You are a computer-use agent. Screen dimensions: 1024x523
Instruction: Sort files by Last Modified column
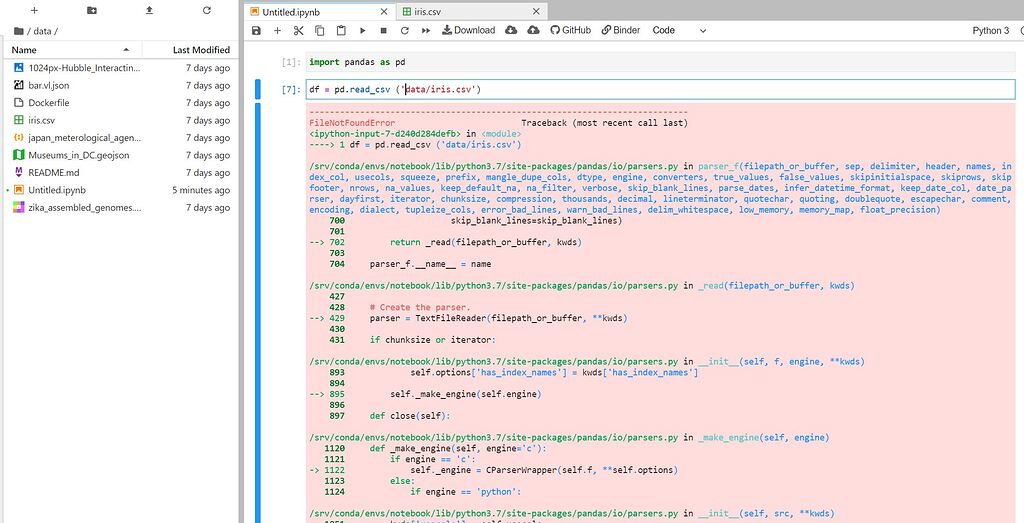point(200,50)
